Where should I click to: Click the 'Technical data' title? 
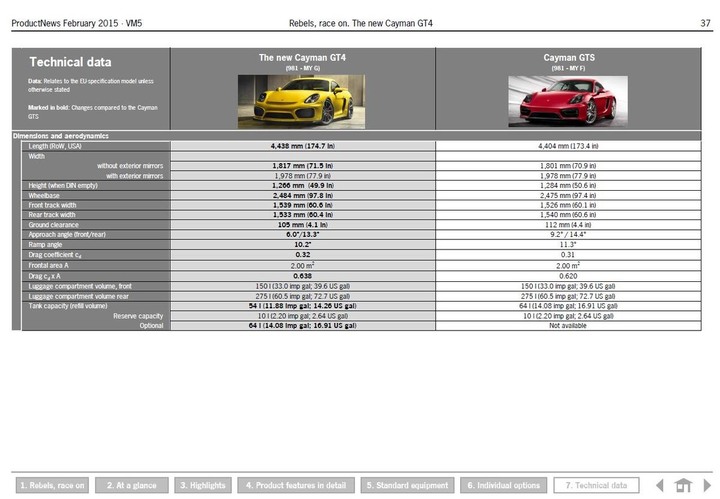(70, 62)
